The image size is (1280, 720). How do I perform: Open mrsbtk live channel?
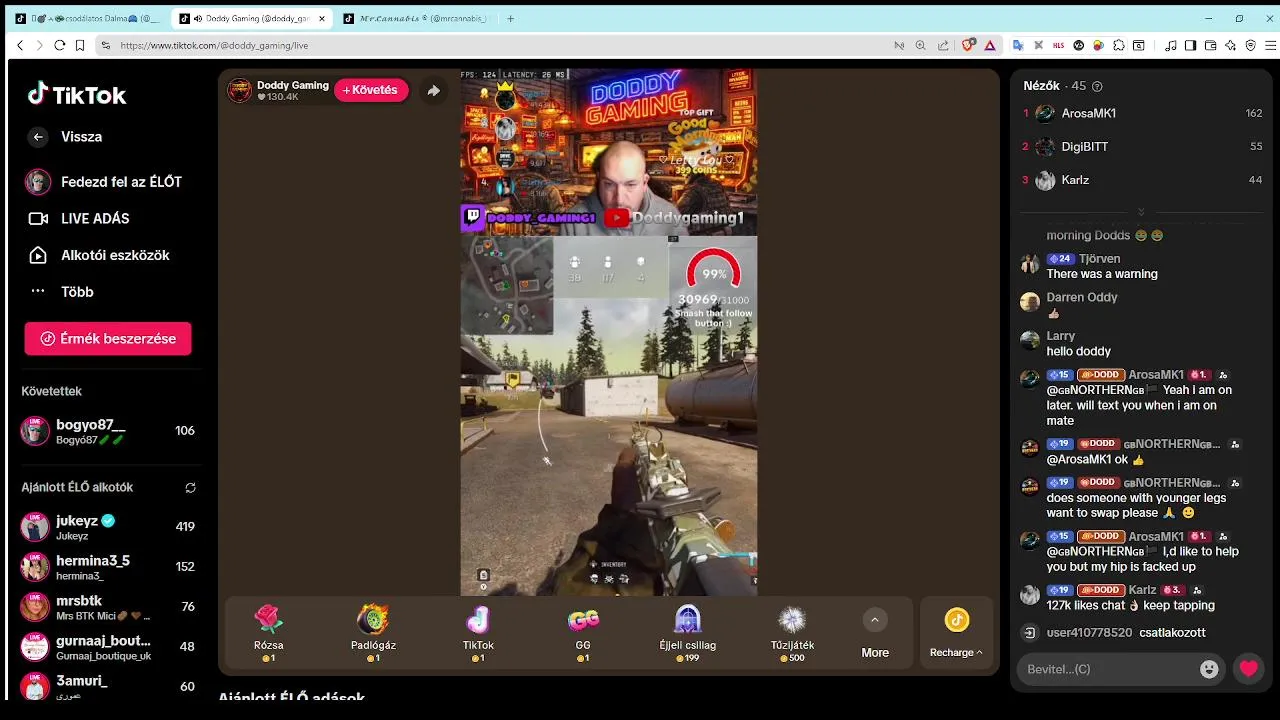point(108,607)
